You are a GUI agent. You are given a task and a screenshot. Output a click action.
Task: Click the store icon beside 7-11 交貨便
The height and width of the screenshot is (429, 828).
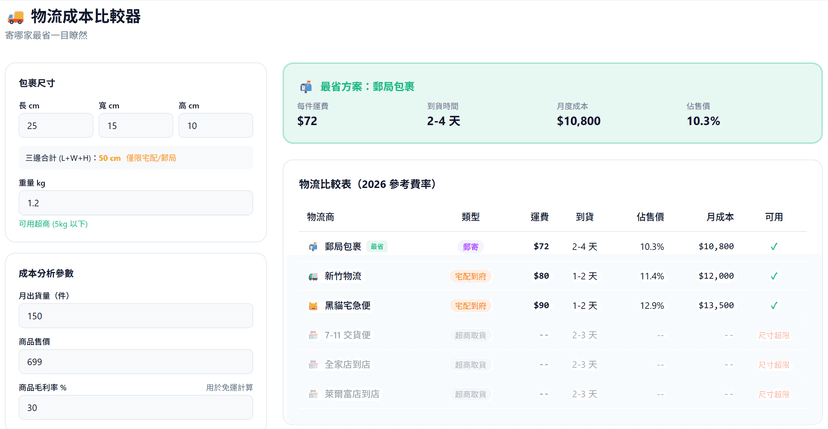313,335
